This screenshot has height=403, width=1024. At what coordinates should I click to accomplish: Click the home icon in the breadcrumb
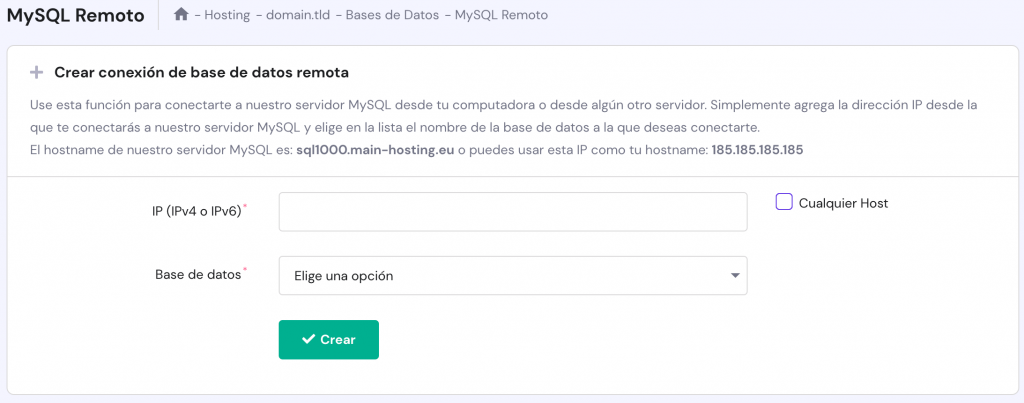181,15
